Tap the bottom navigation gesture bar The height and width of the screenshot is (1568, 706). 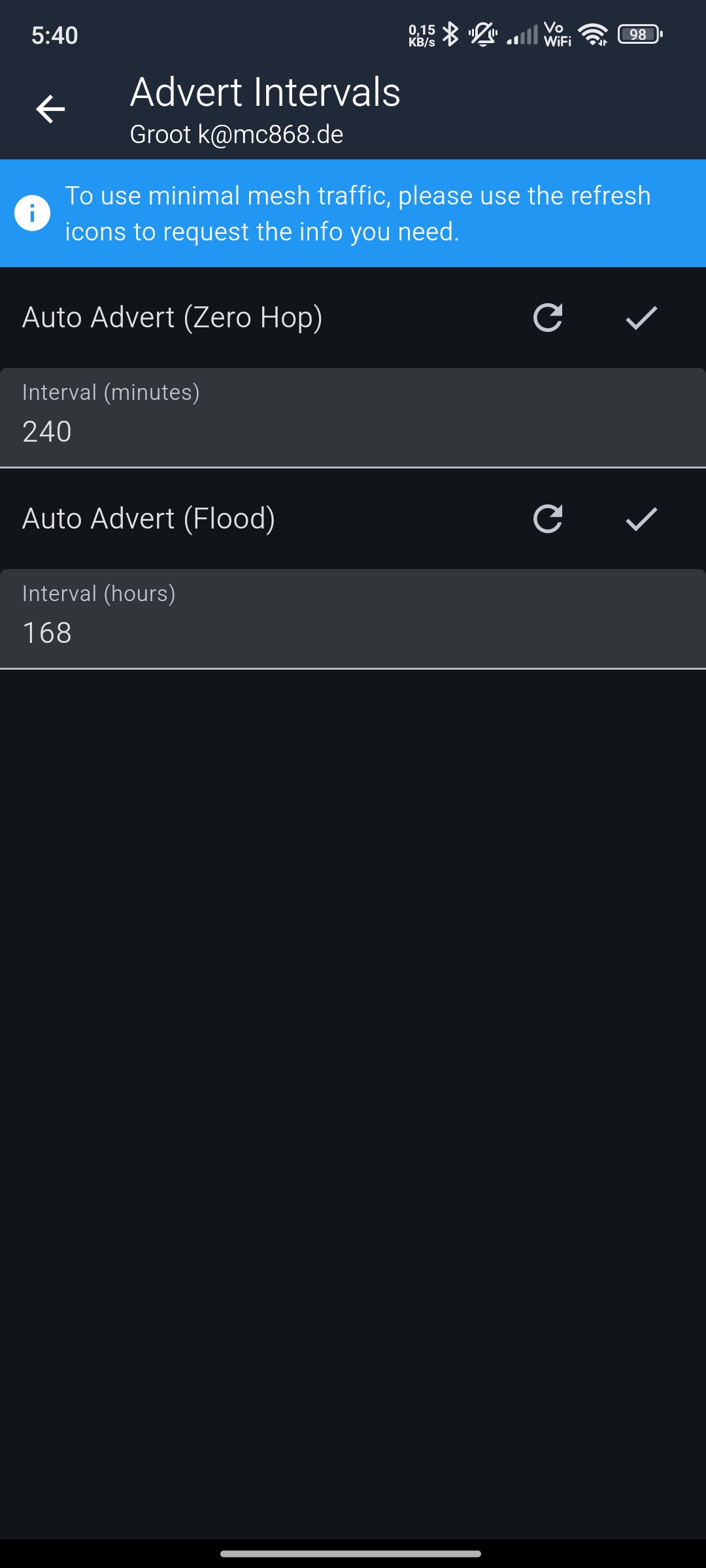point(351,1554)
